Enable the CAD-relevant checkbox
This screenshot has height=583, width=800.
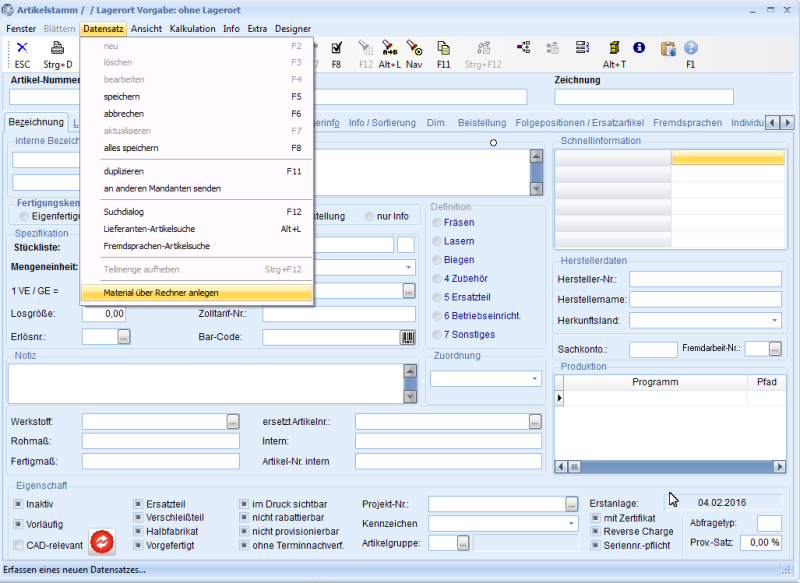click(19, 545)
